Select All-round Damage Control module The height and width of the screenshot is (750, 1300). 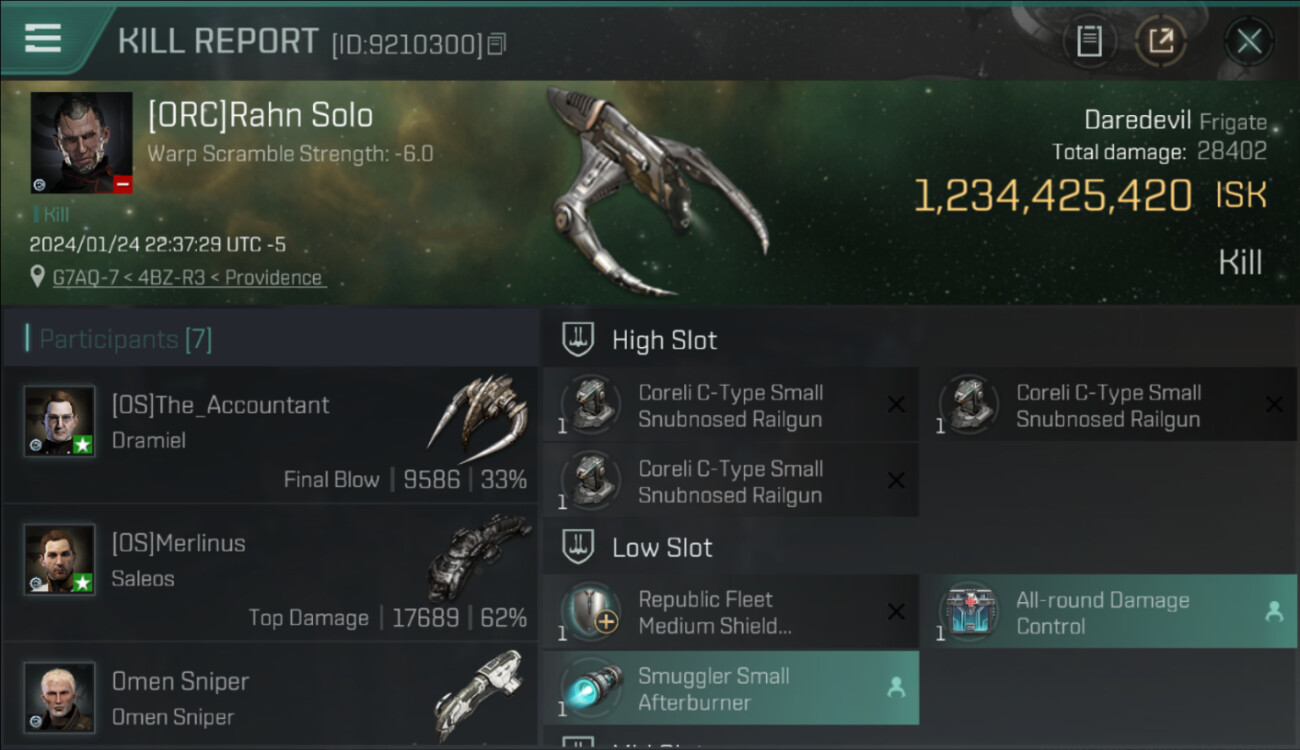coord(1108,612)
